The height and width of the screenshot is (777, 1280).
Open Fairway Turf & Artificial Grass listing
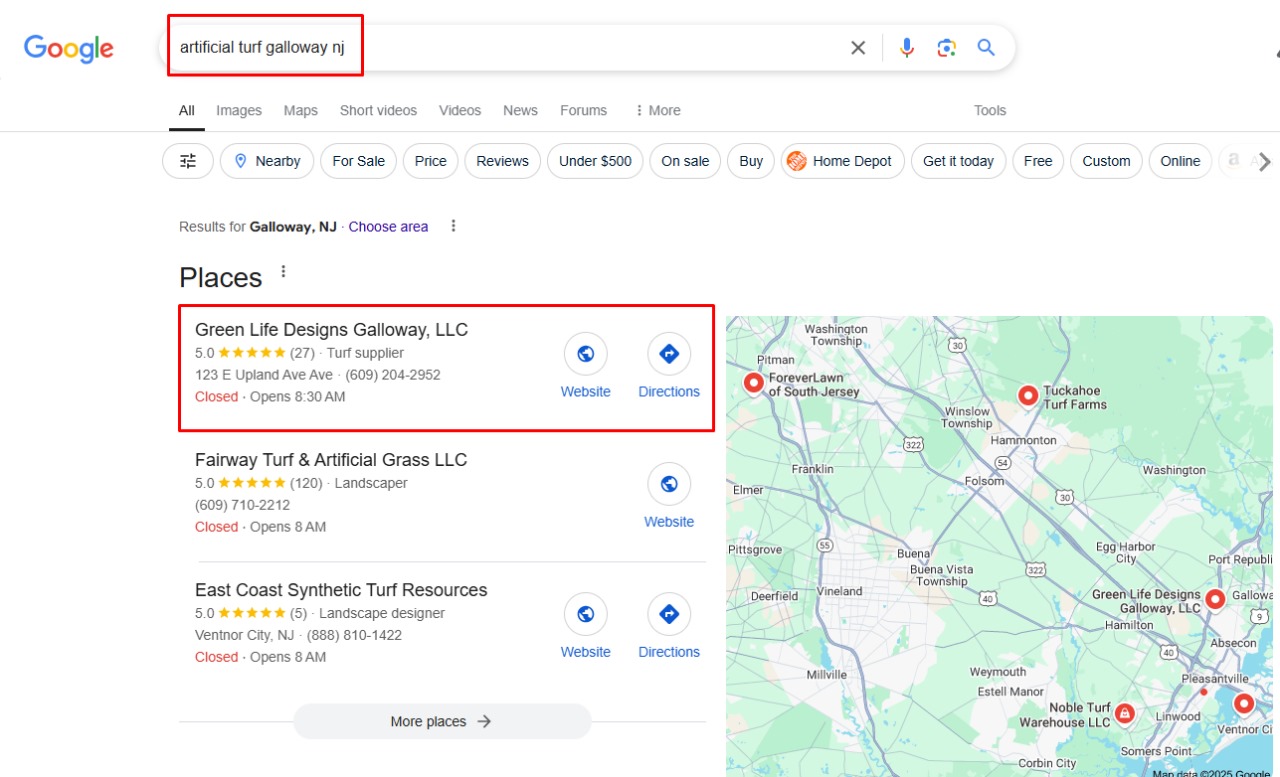pyautogui.click(x=331, y=460)
